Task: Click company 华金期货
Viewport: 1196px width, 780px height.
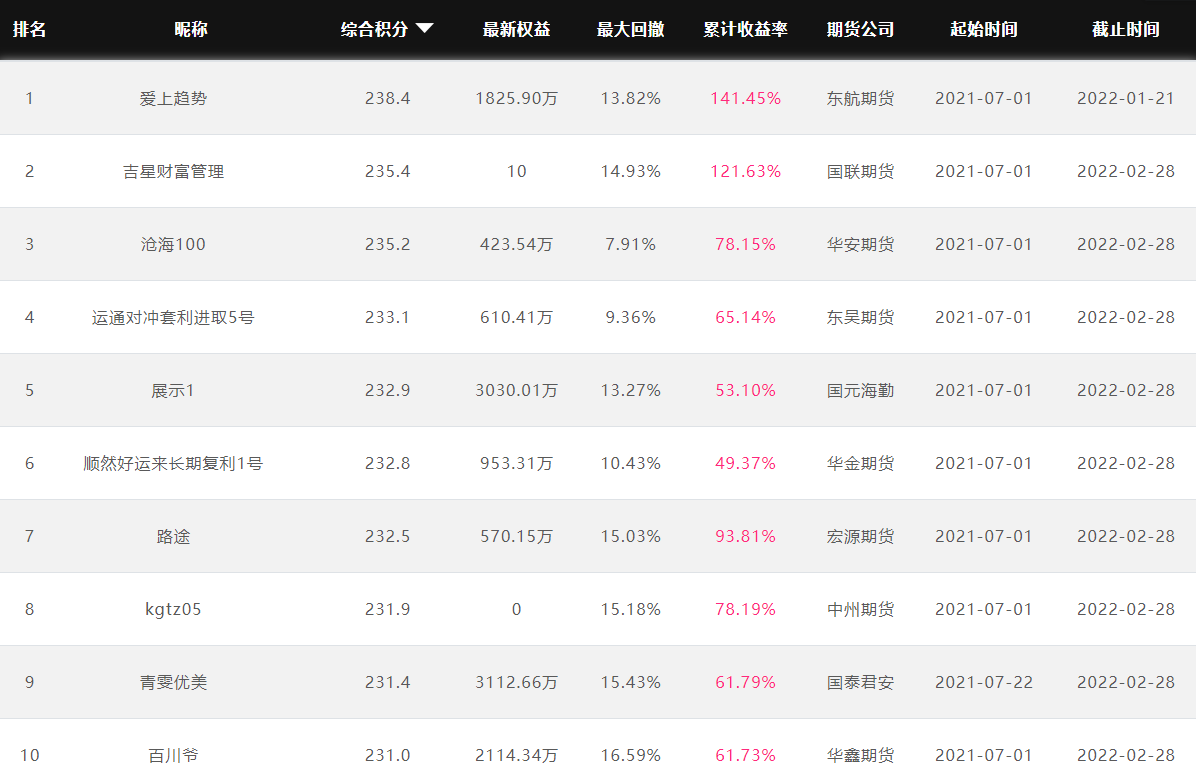Action: tap(860, 464)
